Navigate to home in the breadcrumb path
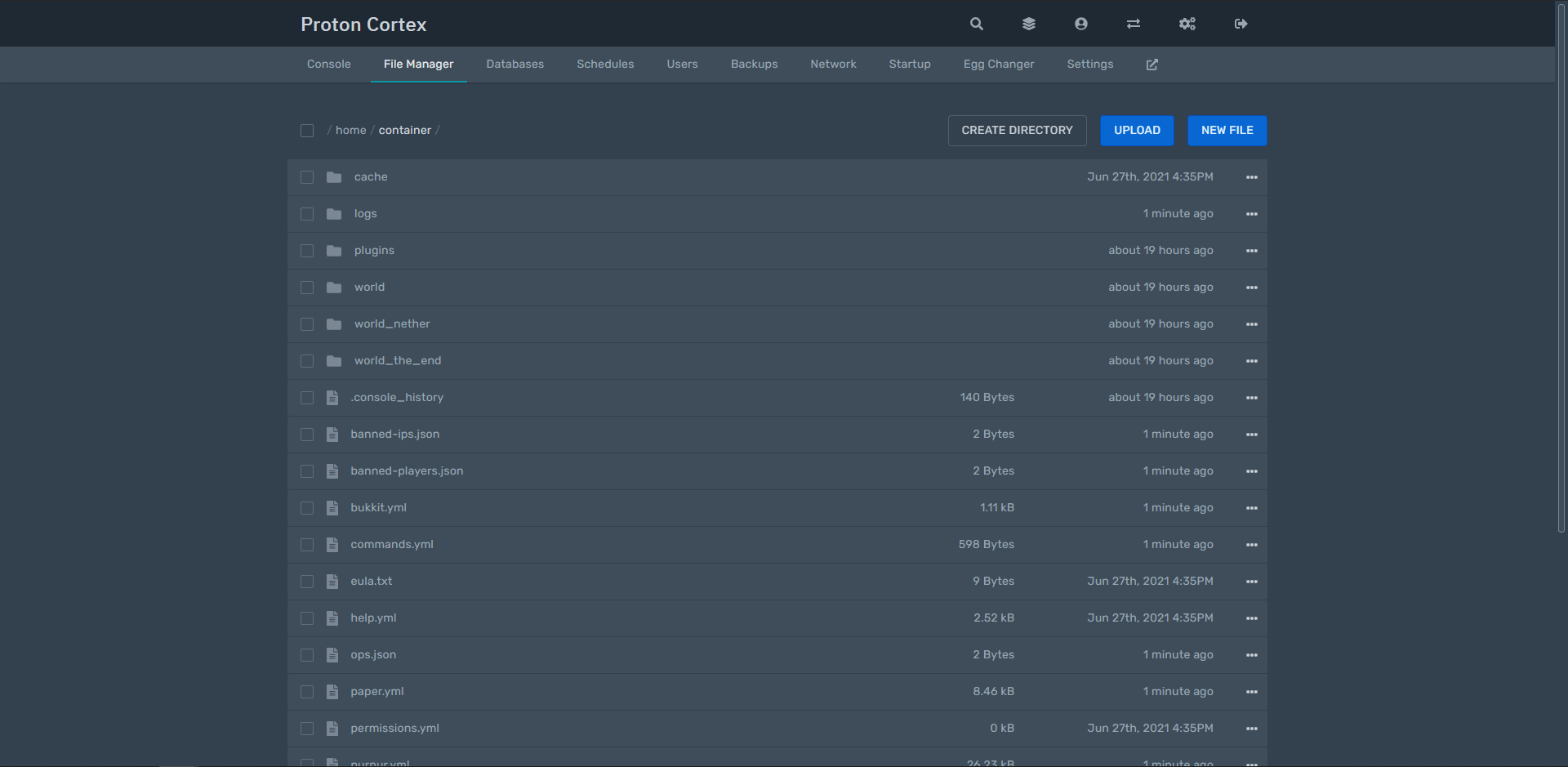Viewport: 1568px width, 767px height. (x=350, y=131)
